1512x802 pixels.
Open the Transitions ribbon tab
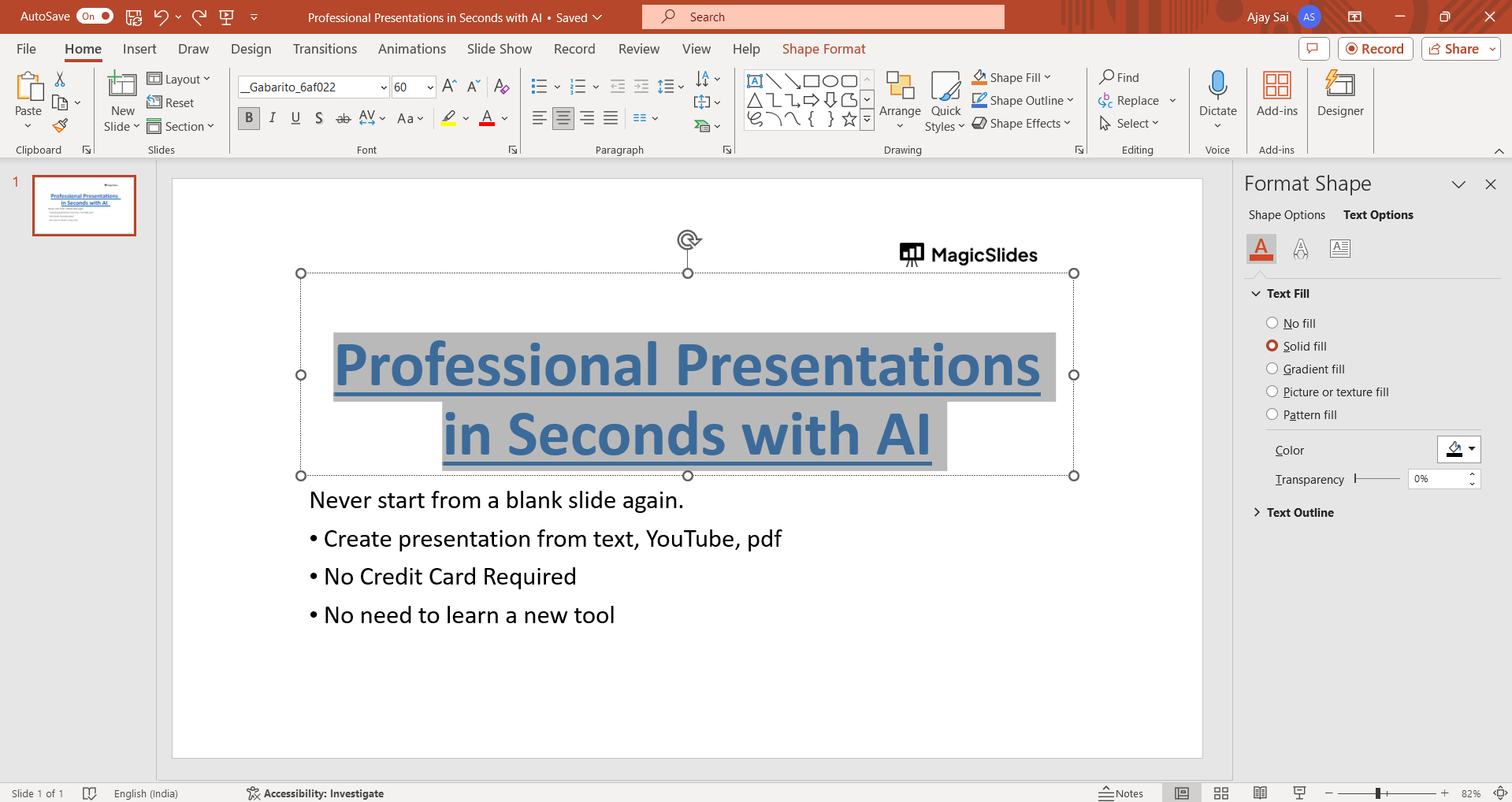tap(325, 49)
